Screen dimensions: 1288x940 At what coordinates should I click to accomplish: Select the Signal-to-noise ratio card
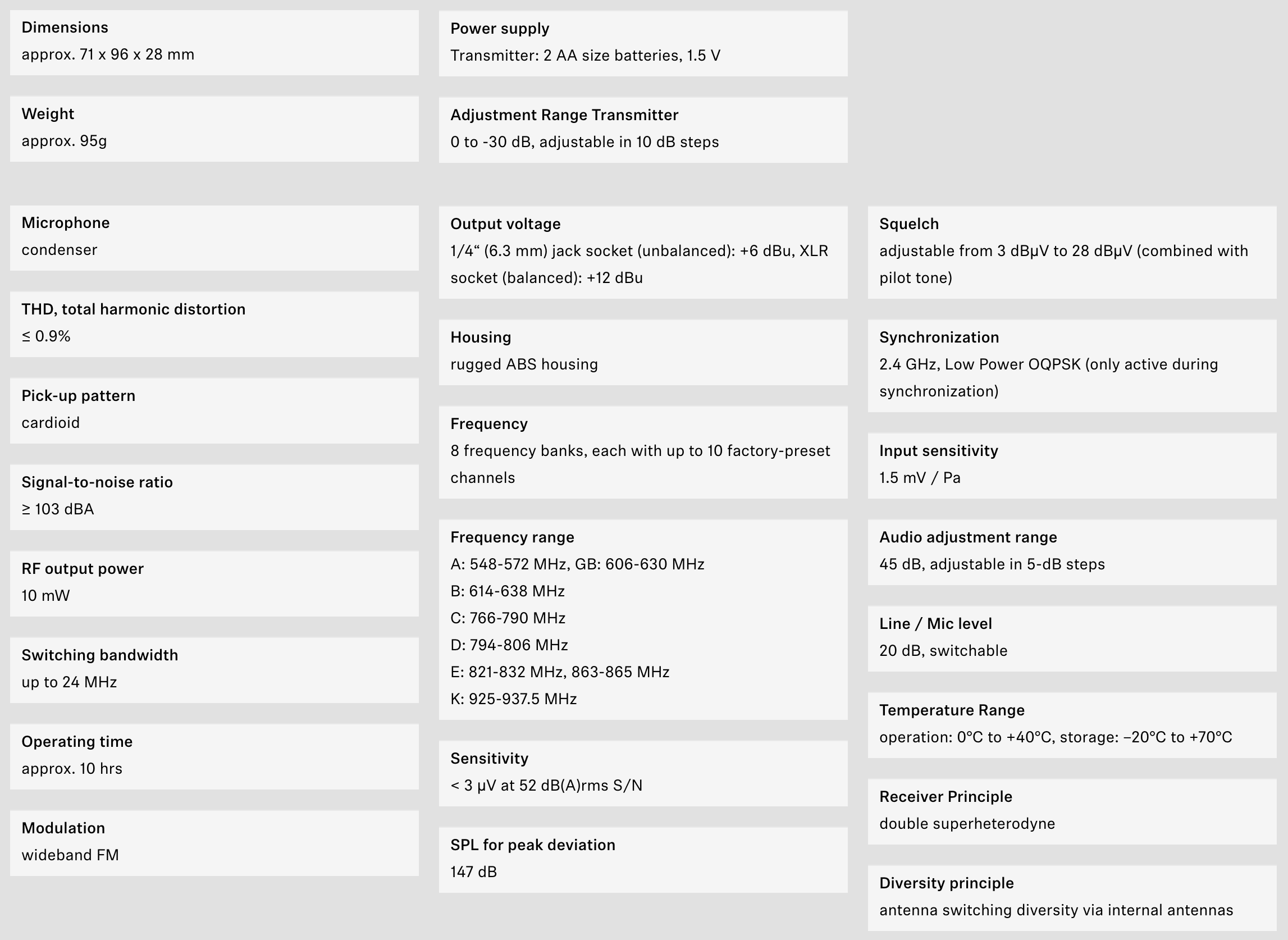[214, 498]
